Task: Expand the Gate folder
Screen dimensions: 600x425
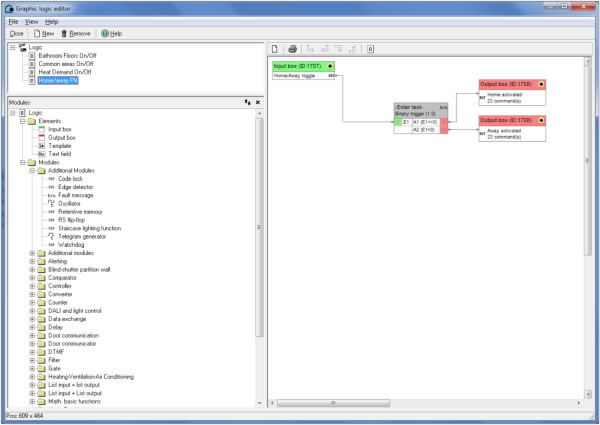Action: 32,369
